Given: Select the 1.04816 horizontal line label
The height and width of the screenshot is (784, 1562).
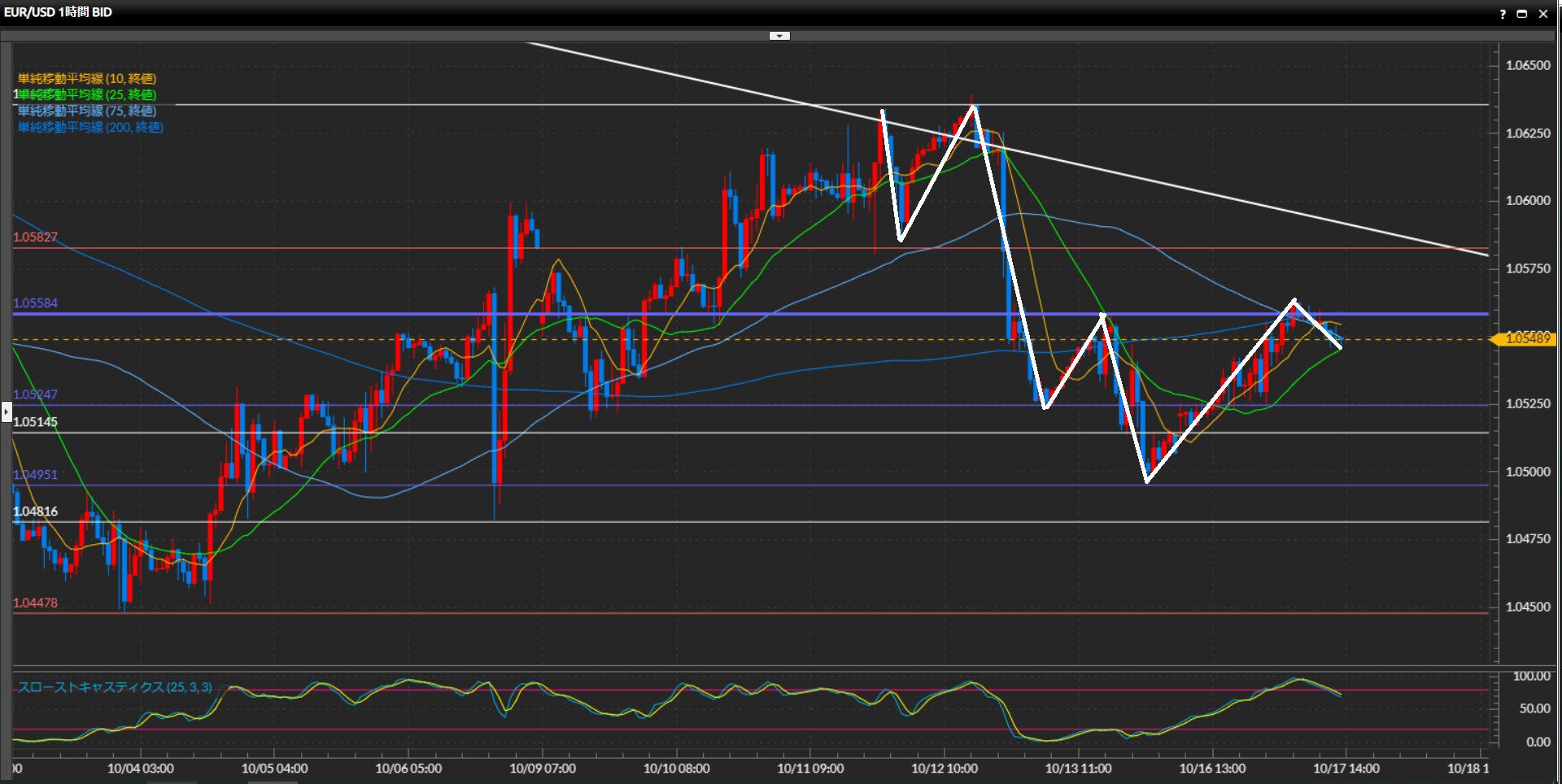Looking at the screenshot, I should [36, 512].
